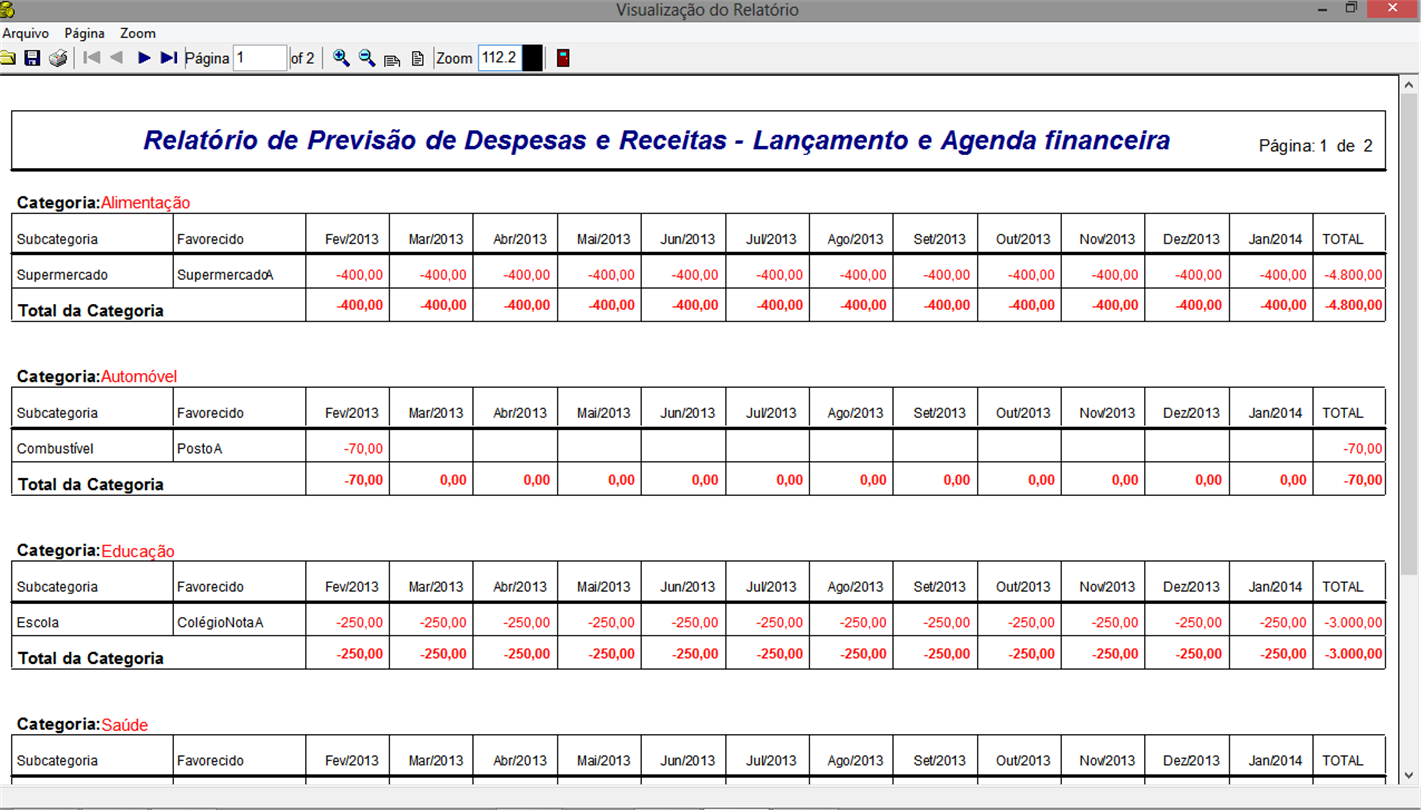Go to the previous page
Image resolution: width=1421 pixels, height=810 pixels.
tap(117, 58)
